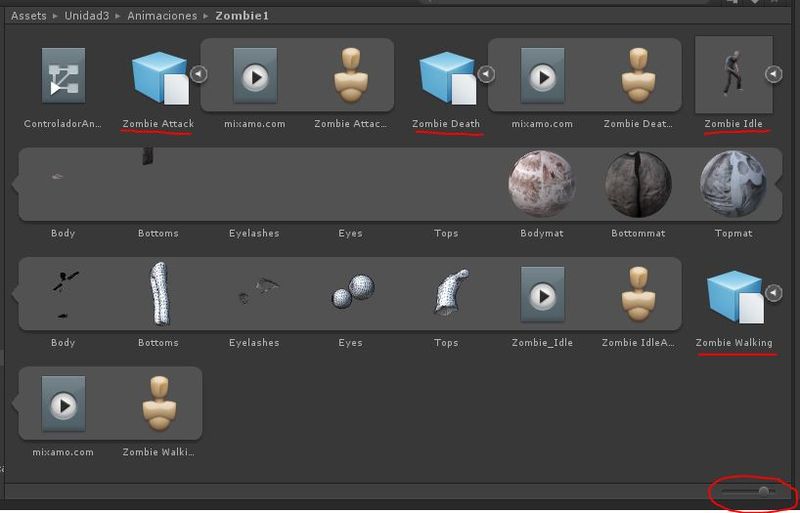This screenshot has height=513, width=800.
Task: Select the Zombie Death model asset cube
Action: pos(447,78)
